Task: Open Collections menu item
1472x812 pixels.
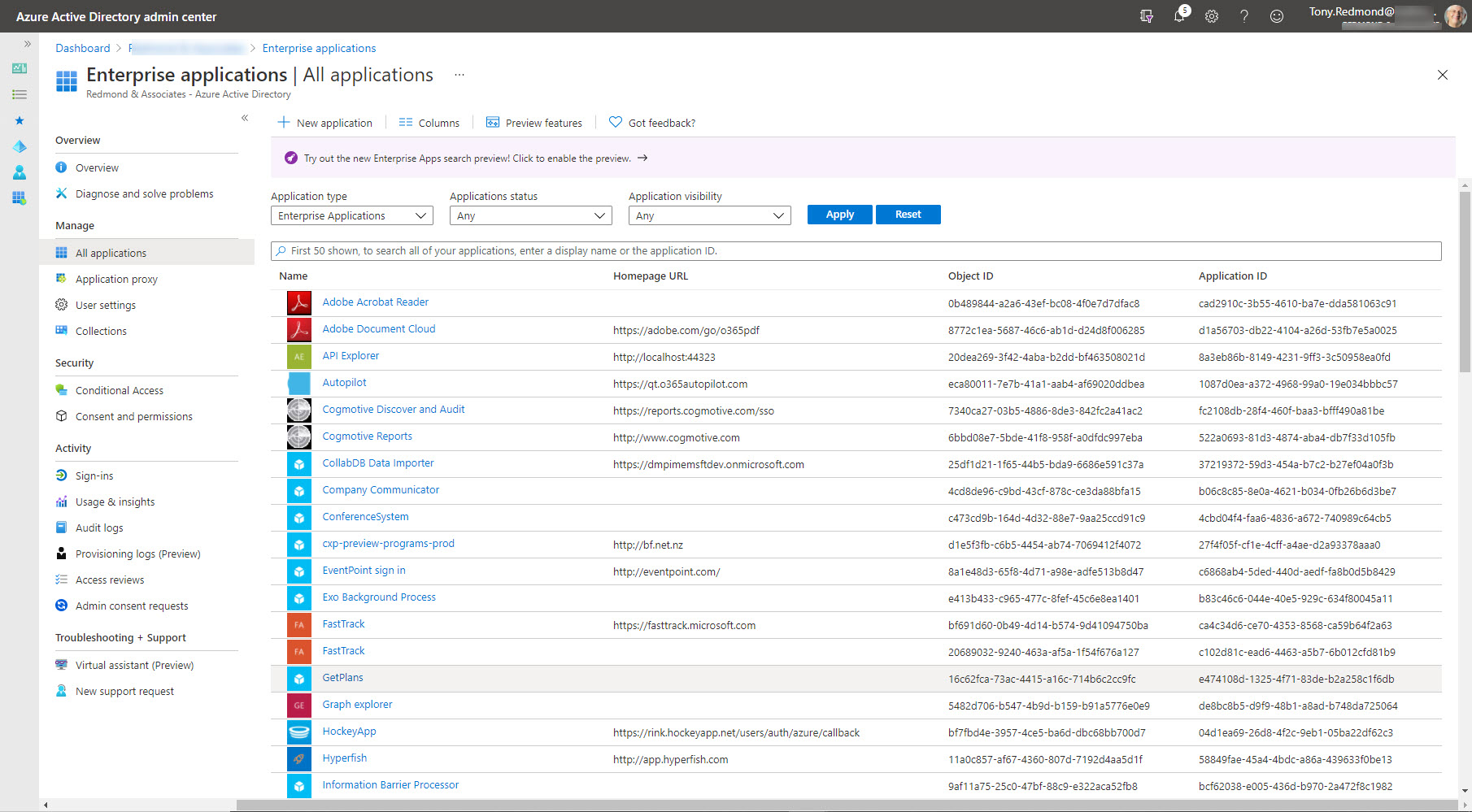Action: point(101,331)
